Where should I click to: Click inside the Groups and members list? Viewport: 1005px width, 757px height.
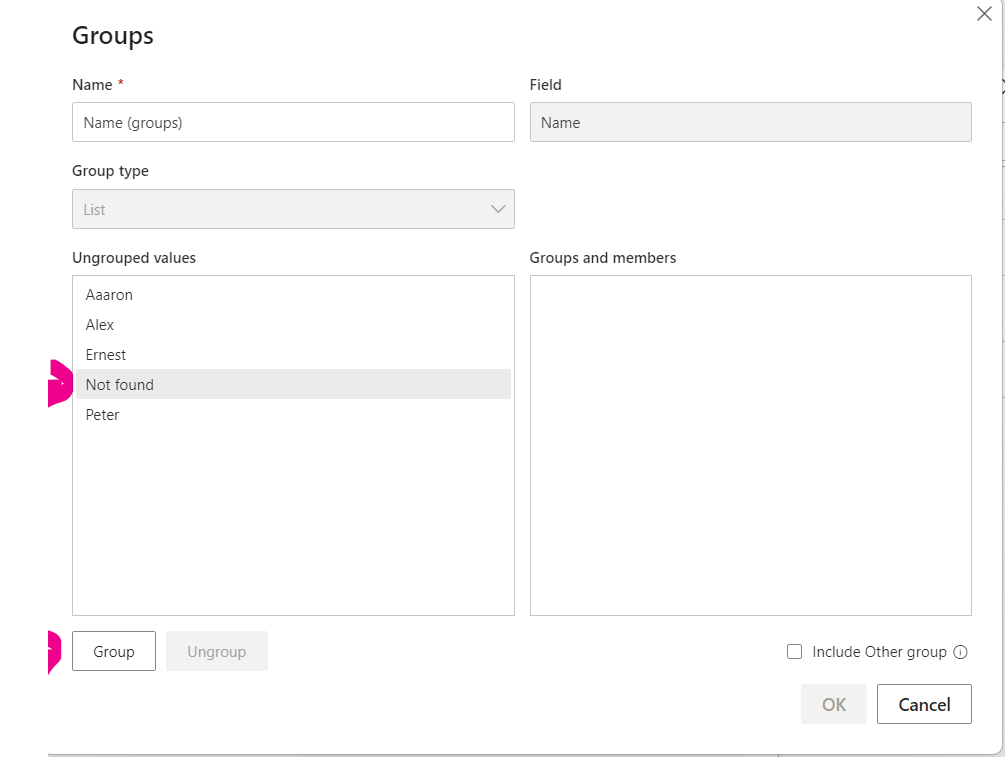click(x=751, y=445)
